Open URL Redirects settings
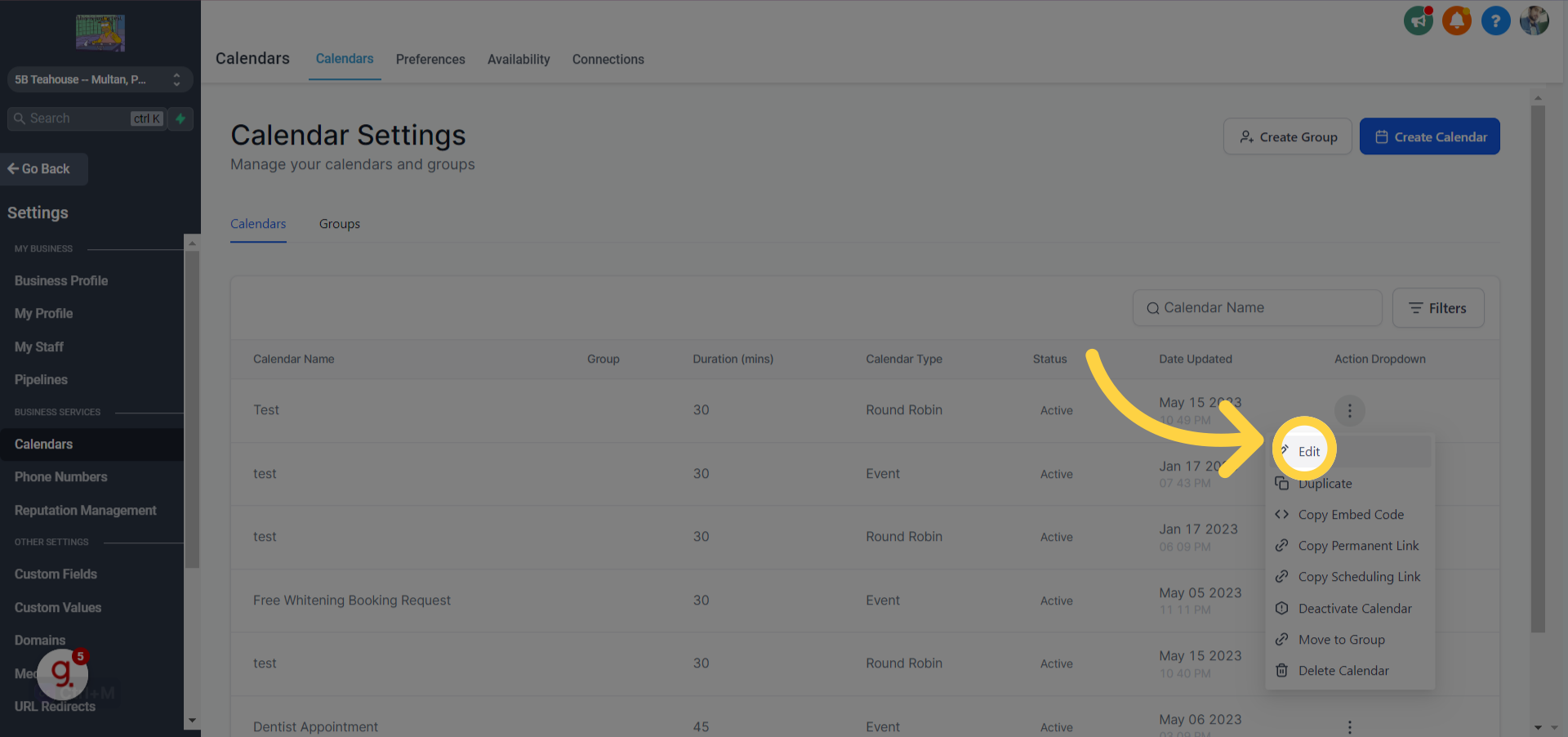This screenshot has height=737, width=1568. pos(55,707)
